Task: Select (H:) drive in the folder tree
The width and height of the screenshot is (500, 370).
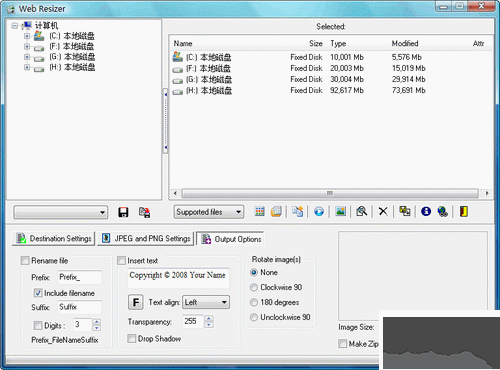Action: pyautogui.click(x=72, y=67)
